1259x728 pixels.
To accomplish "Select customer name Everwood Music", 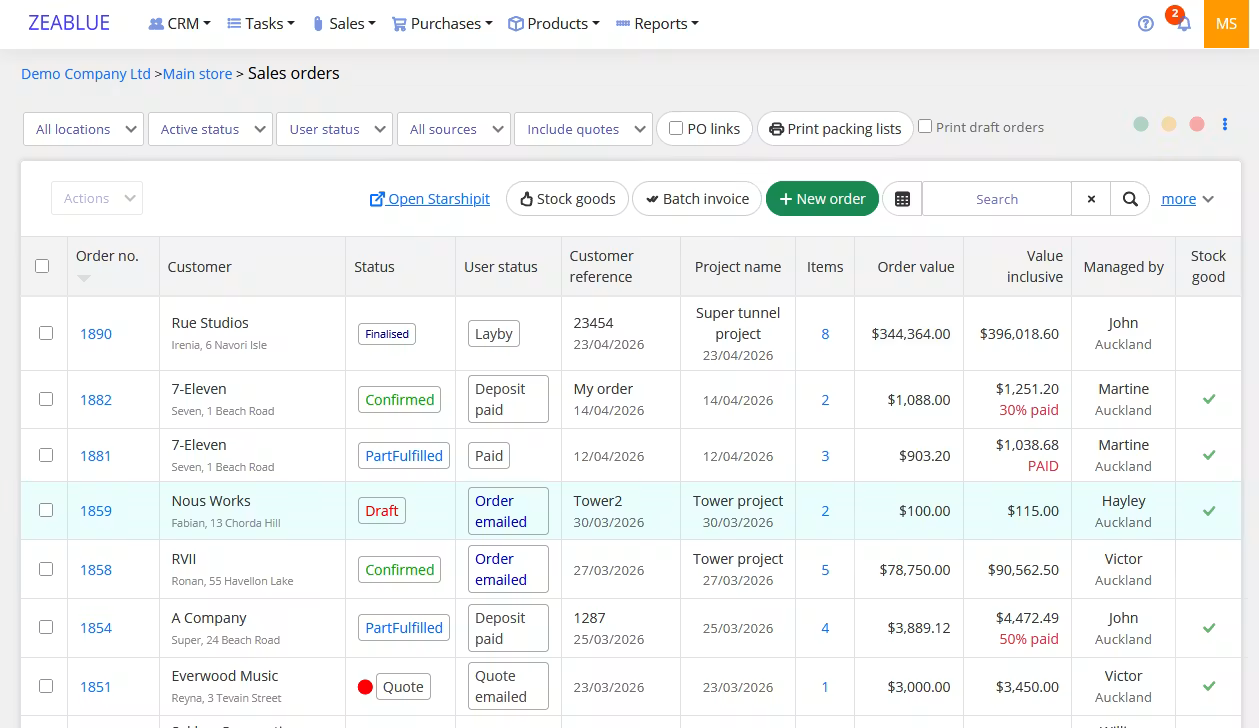I will [x=225, y=676].
